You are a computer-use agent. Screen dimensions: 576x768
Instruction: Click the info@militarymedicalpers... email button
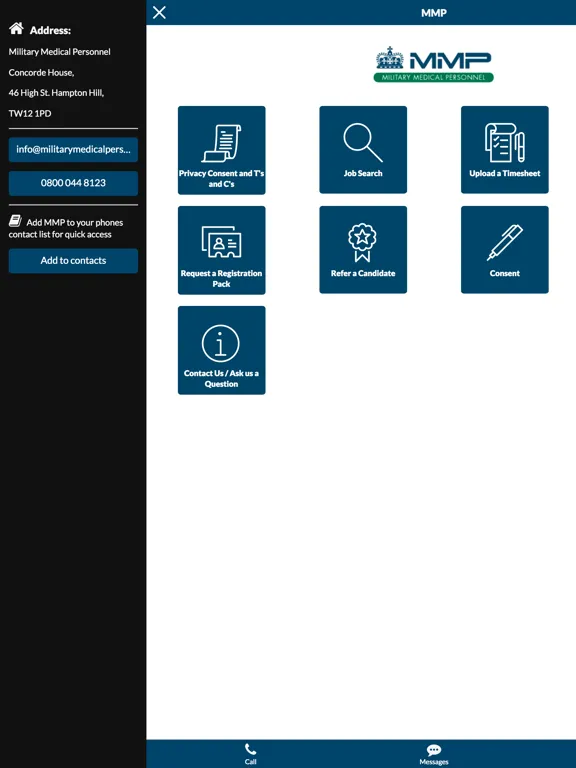(x=73, y=149)
